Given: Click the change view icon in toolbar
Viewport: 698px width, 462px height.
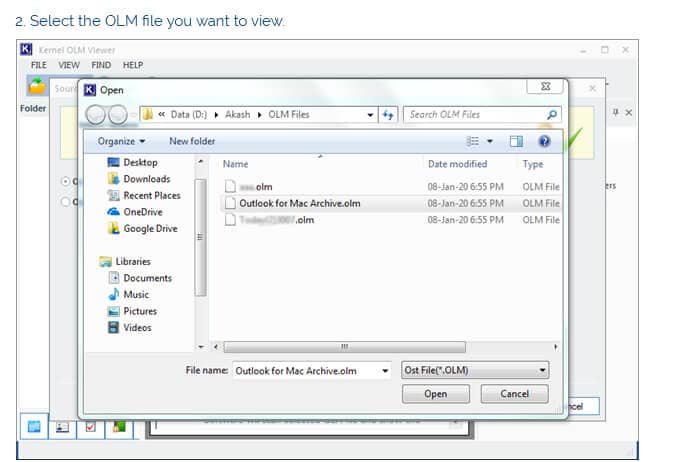Looking at the screenshot, I should pyautogui.click(x=473, y=142).
